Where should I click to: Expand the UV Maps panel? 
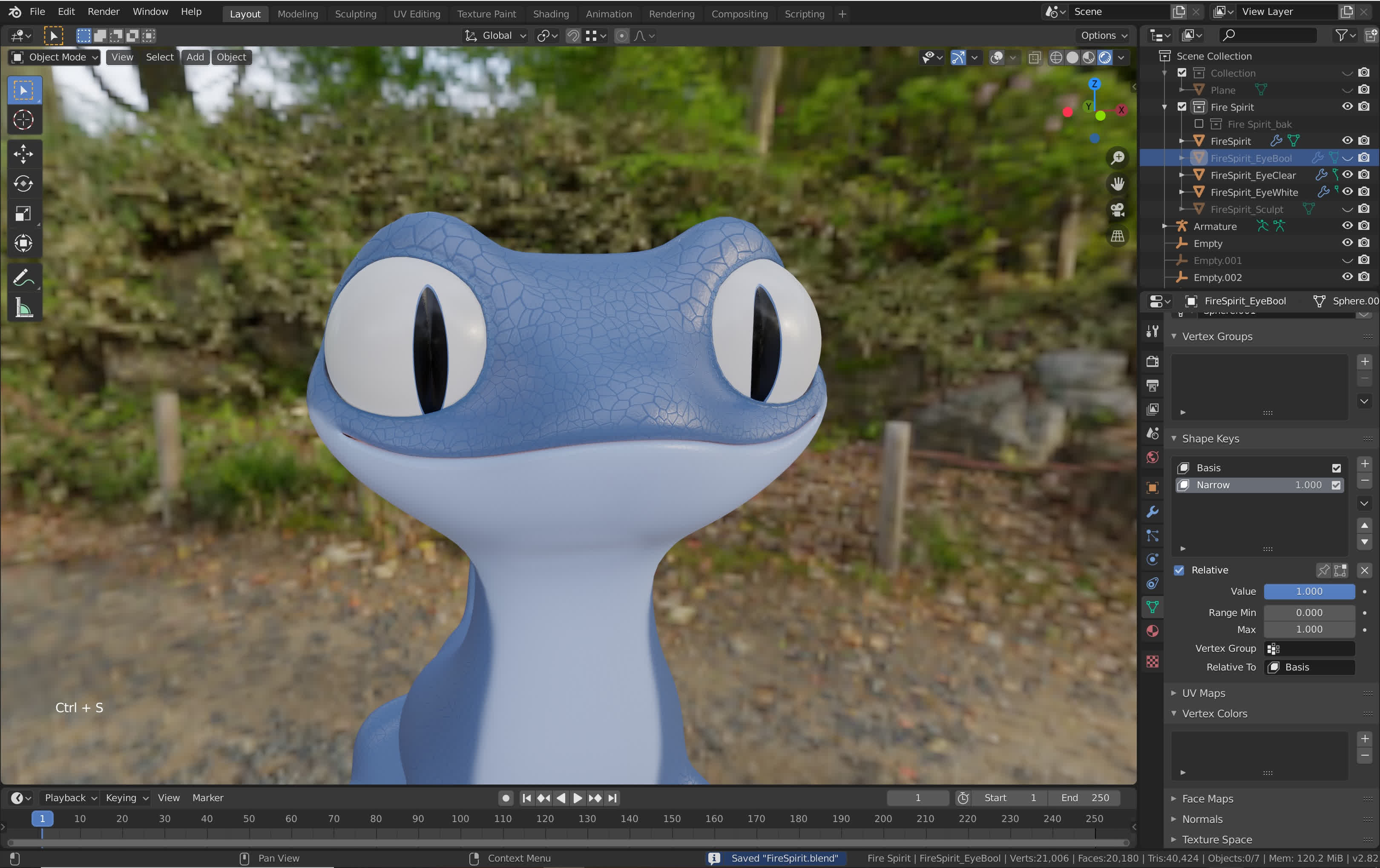(x=1204, y=693)
